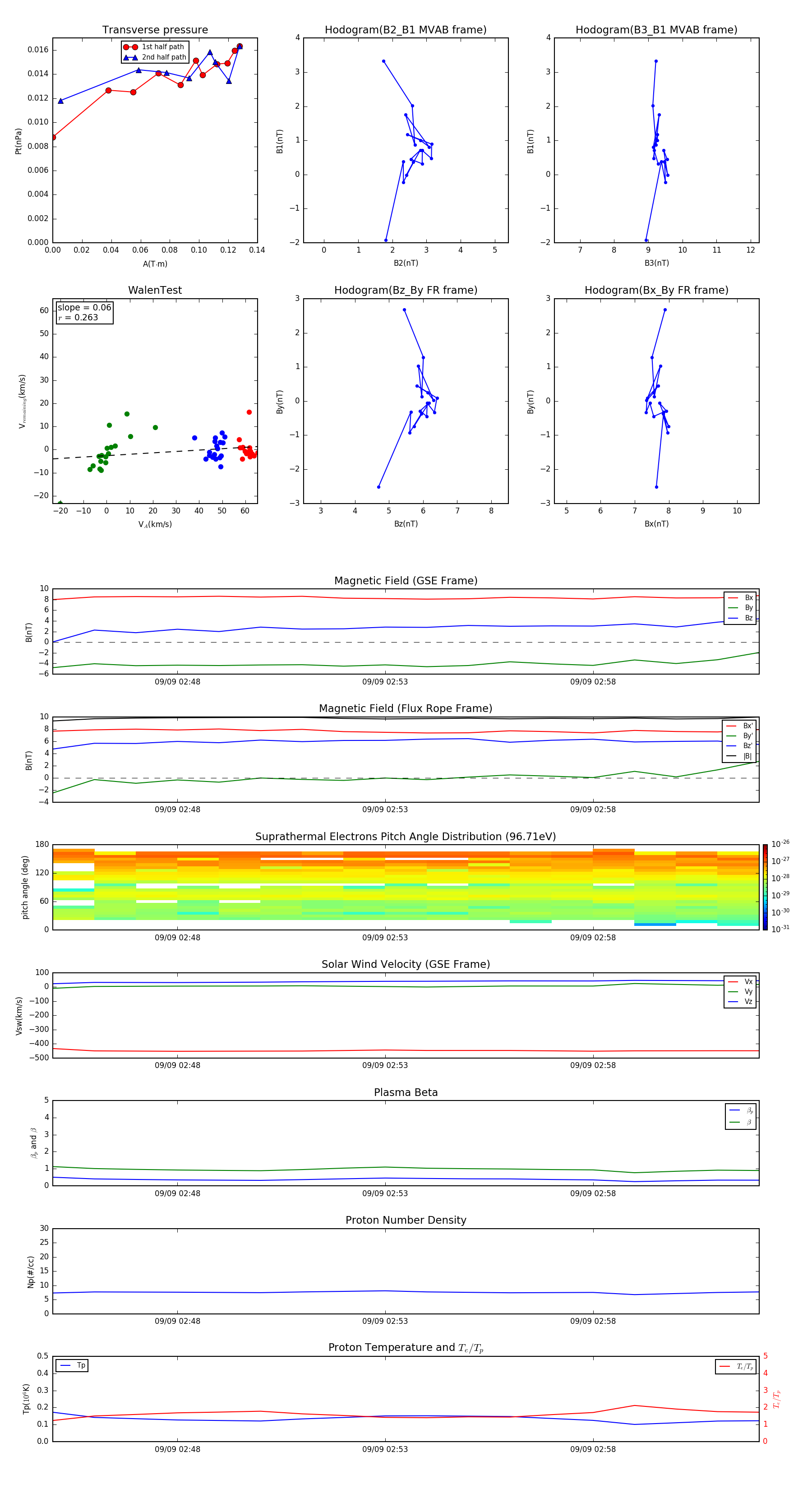Viewport: 812px width, 1489px height.
Task: Click the 'B3(nT)' x-axis label
Action: pos(656,263)
